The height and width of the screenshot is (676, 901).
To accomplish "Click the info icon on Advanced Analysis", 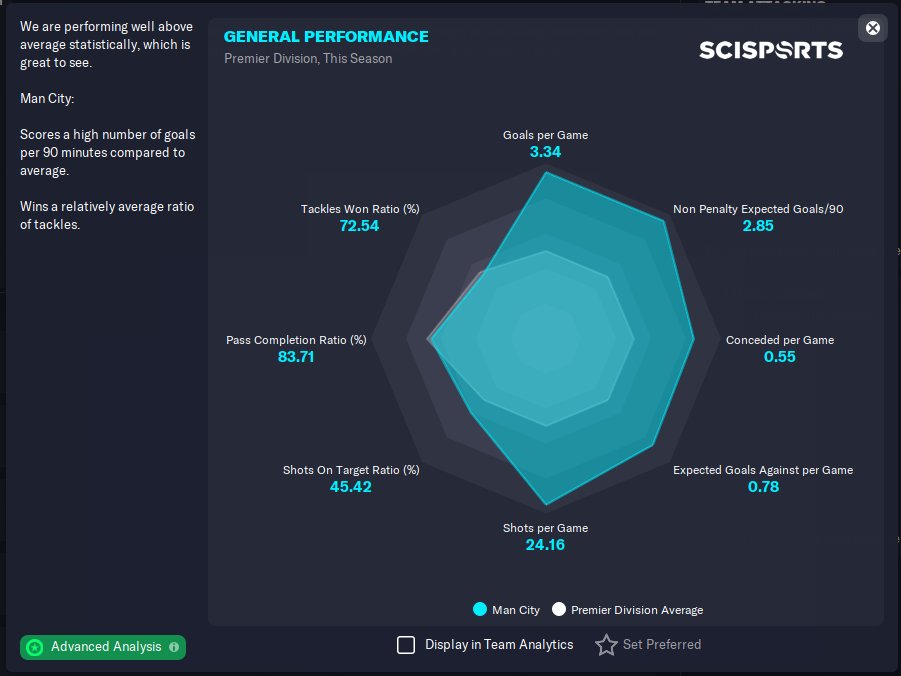I will [174, 647].
